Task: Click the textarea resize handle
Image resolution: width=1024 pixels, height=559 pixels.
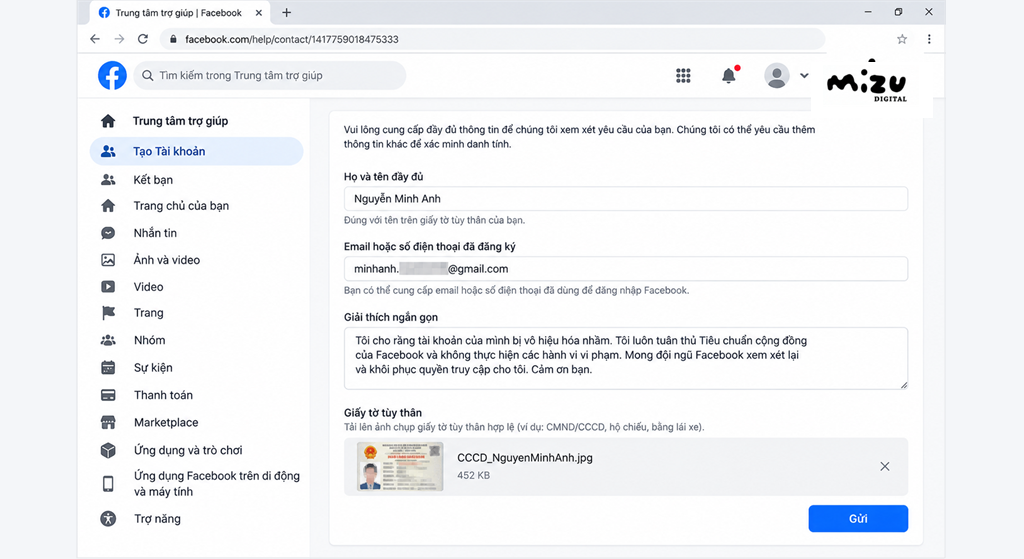Action: click(x=904, y=385)
